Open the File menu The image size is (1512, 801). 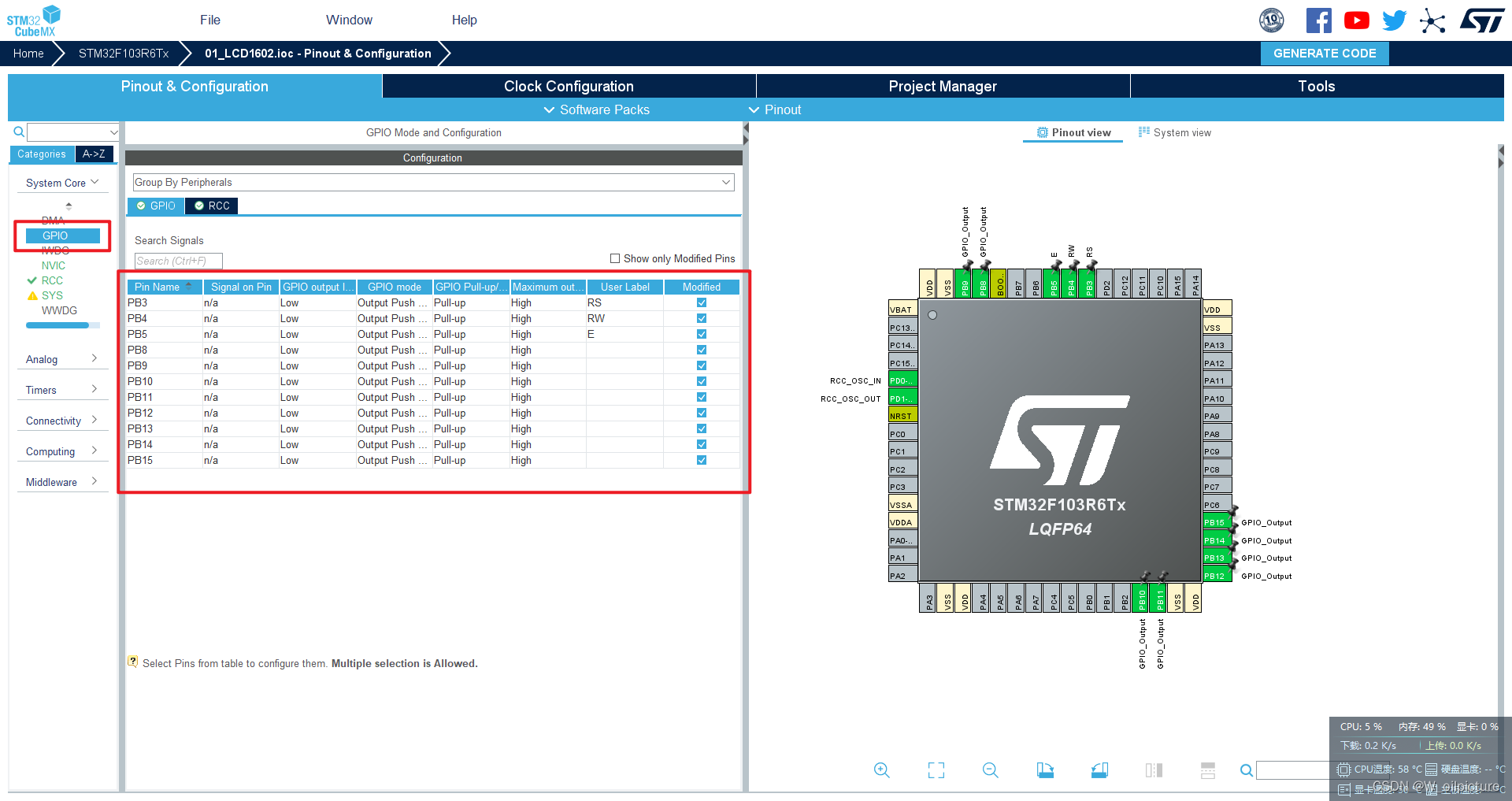point(210,20)
